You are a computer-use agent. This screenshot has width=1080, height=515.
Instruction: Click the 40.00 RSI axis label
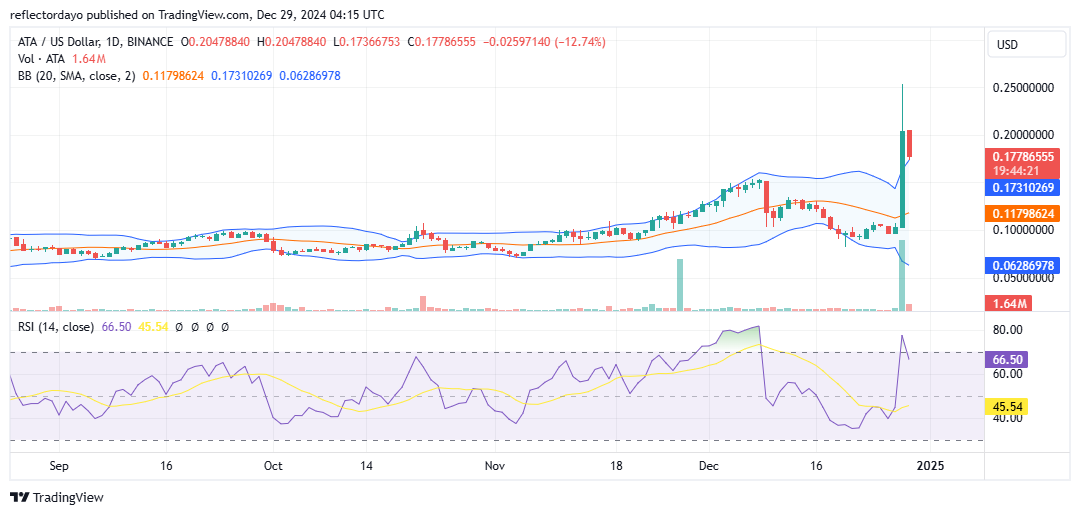pyautogui.click(x=1006, y=418)
